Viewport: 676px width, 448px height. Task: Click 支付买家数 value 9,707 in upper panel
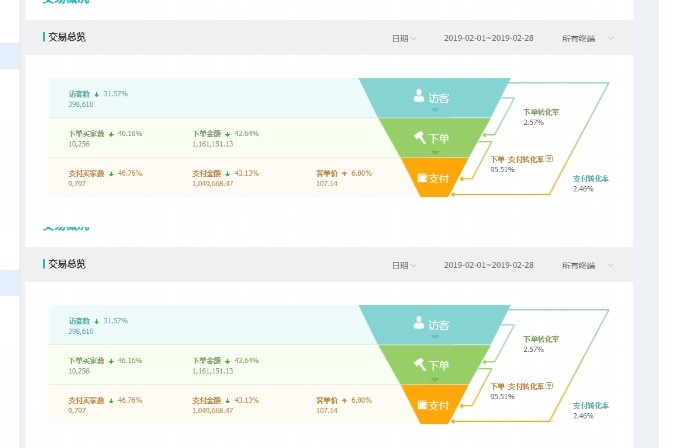pyautogui.click(x=77, y=184)
